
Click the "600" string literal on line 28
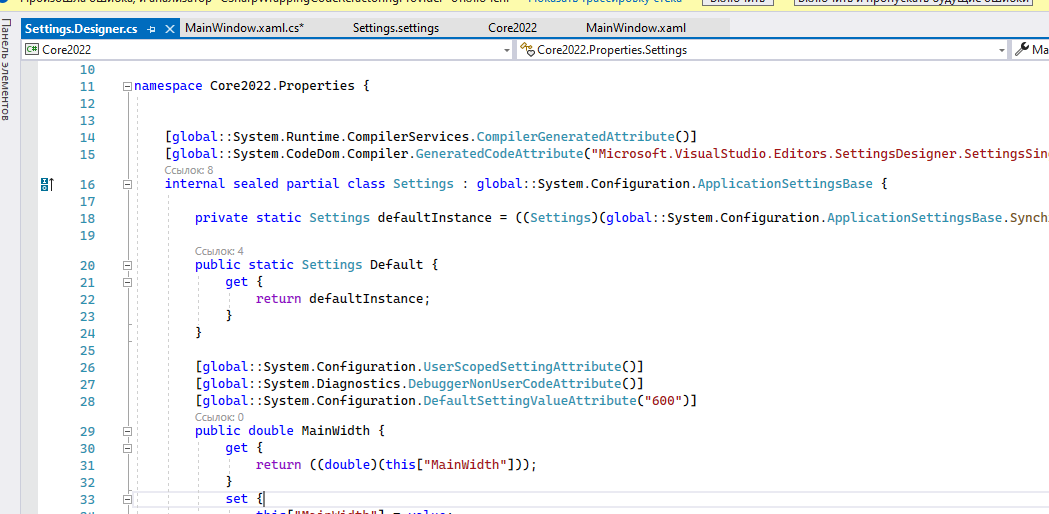click(x=663, y=401)
